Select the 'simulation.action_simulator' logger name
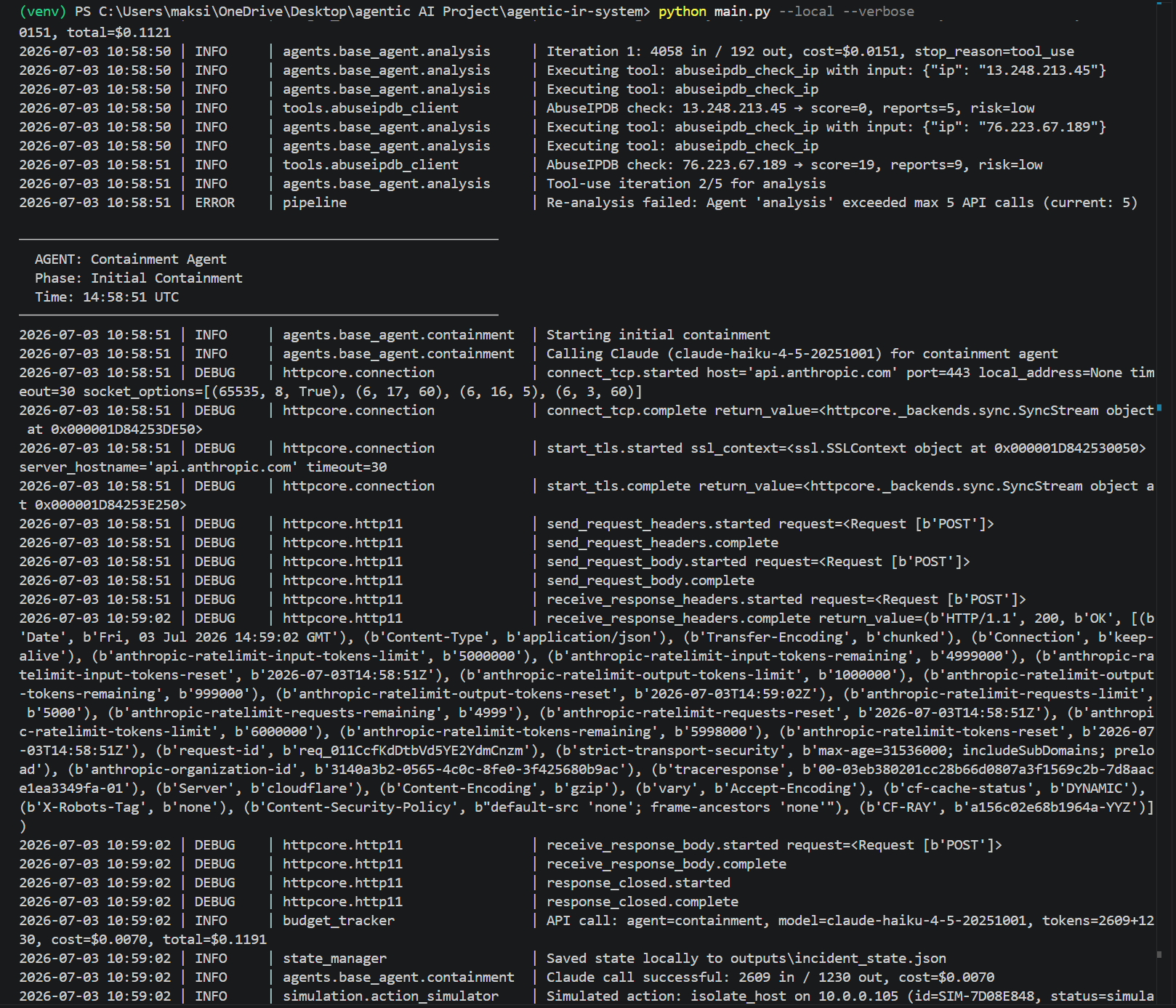This screenshot has width=1176, height=1008. 390,996
